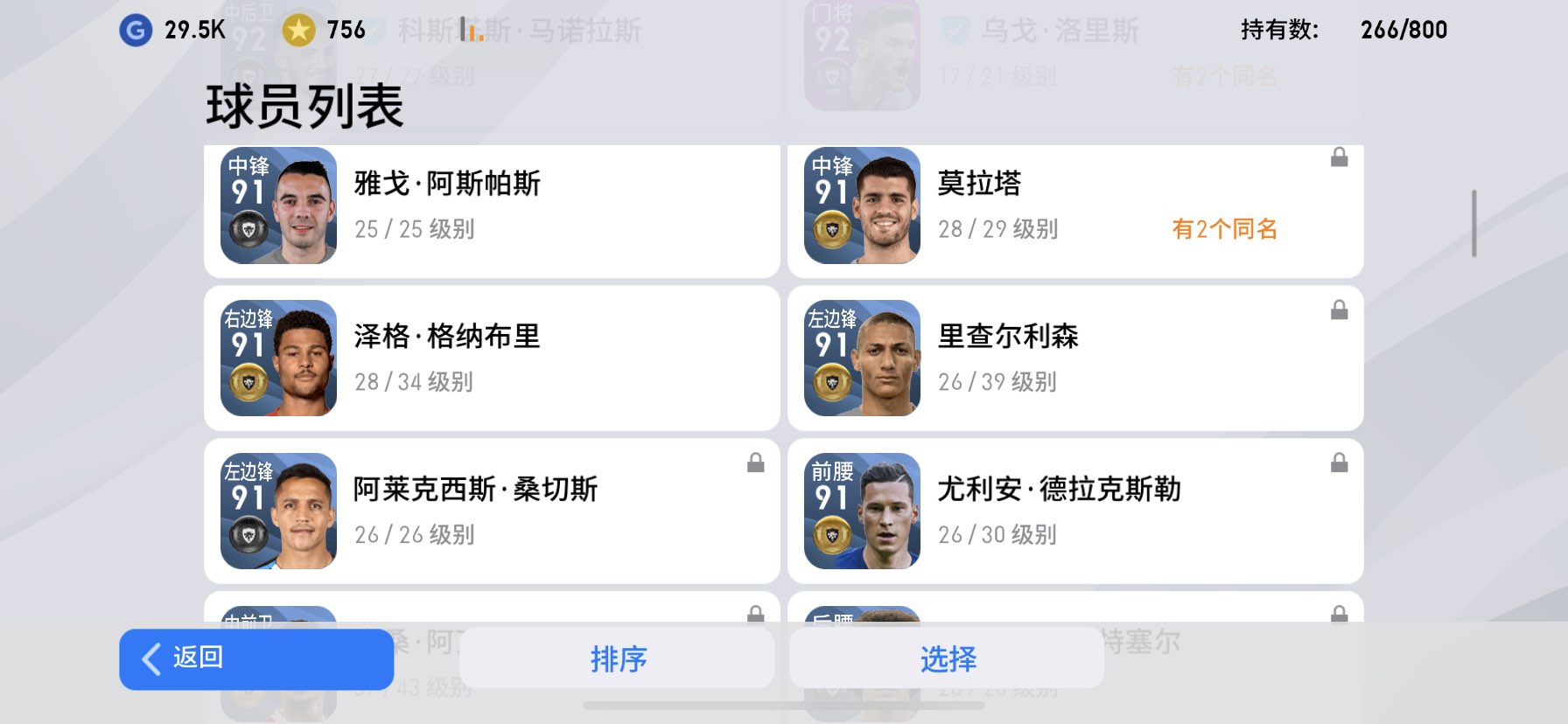The width and height of the screenshot is (1568, 724).
Task: Click the 有2个同名 duplicate label
Action: (x=1224, y=229)
